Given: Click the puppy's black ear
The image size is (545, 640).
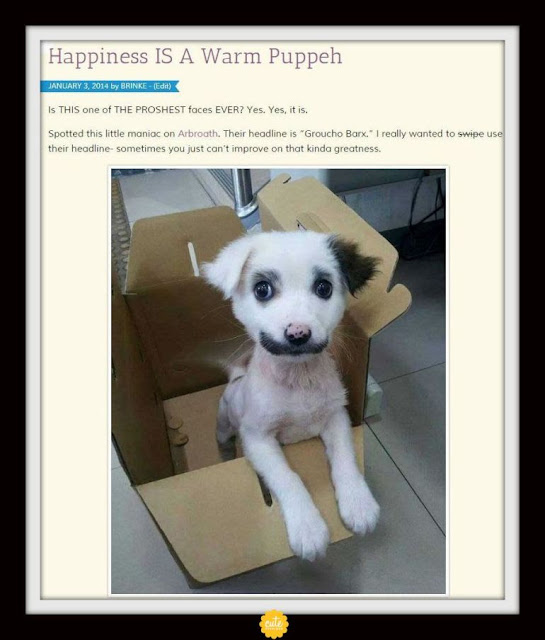Looking at the screenshot, I should point(353,263).
